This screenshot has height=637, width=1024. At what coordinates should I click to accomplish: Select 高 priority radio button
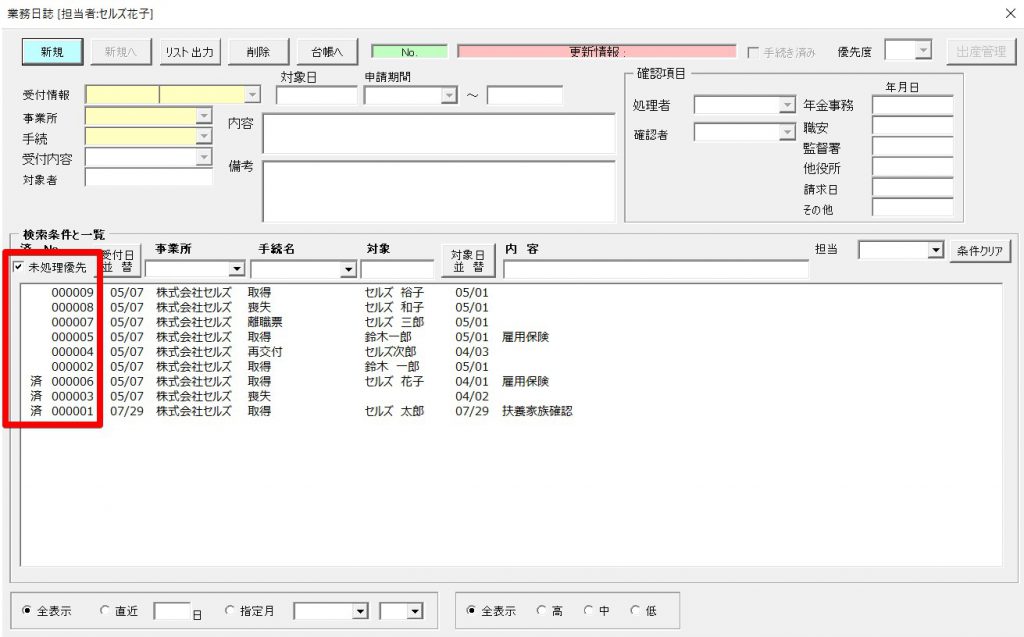tap(541, 610)
